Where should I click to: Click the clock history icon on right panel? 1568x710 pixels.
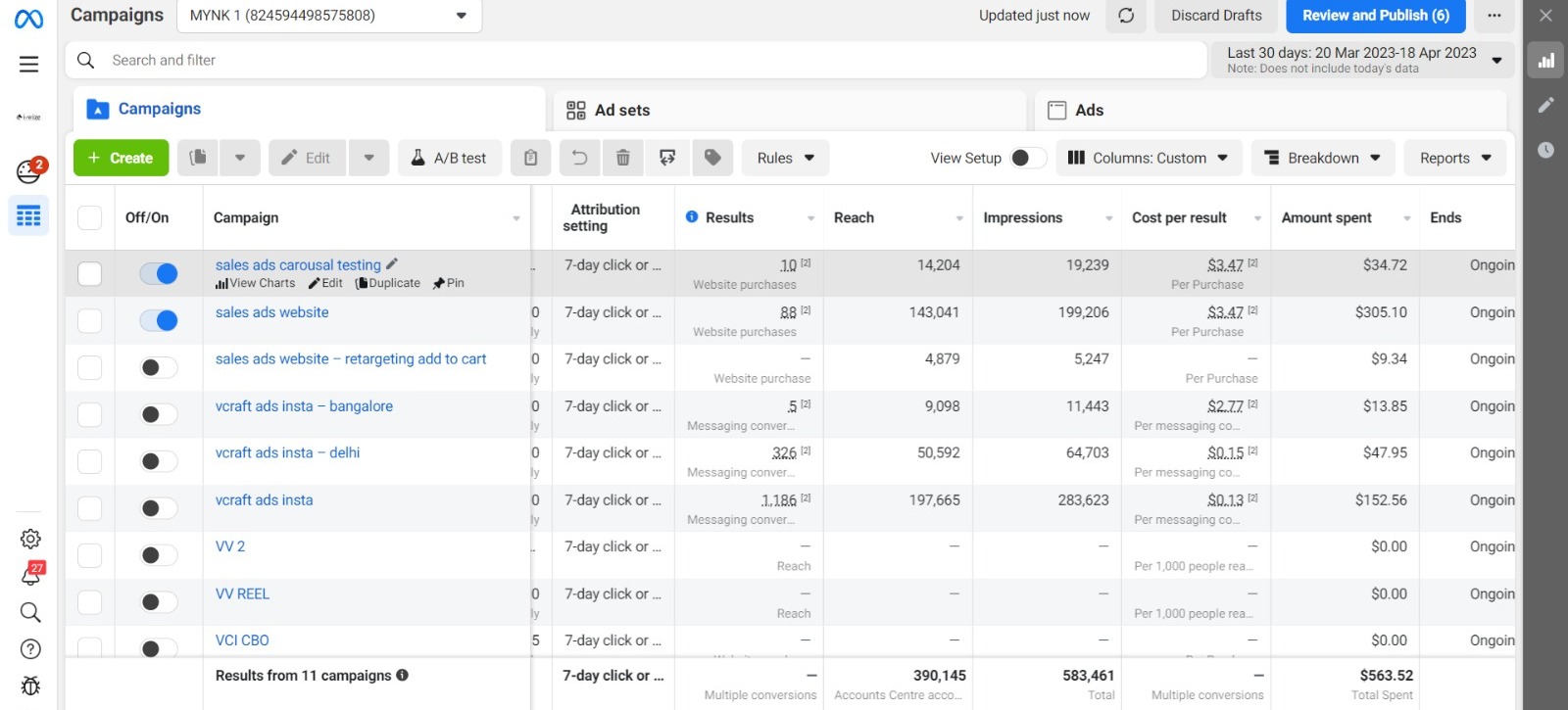1545,150
